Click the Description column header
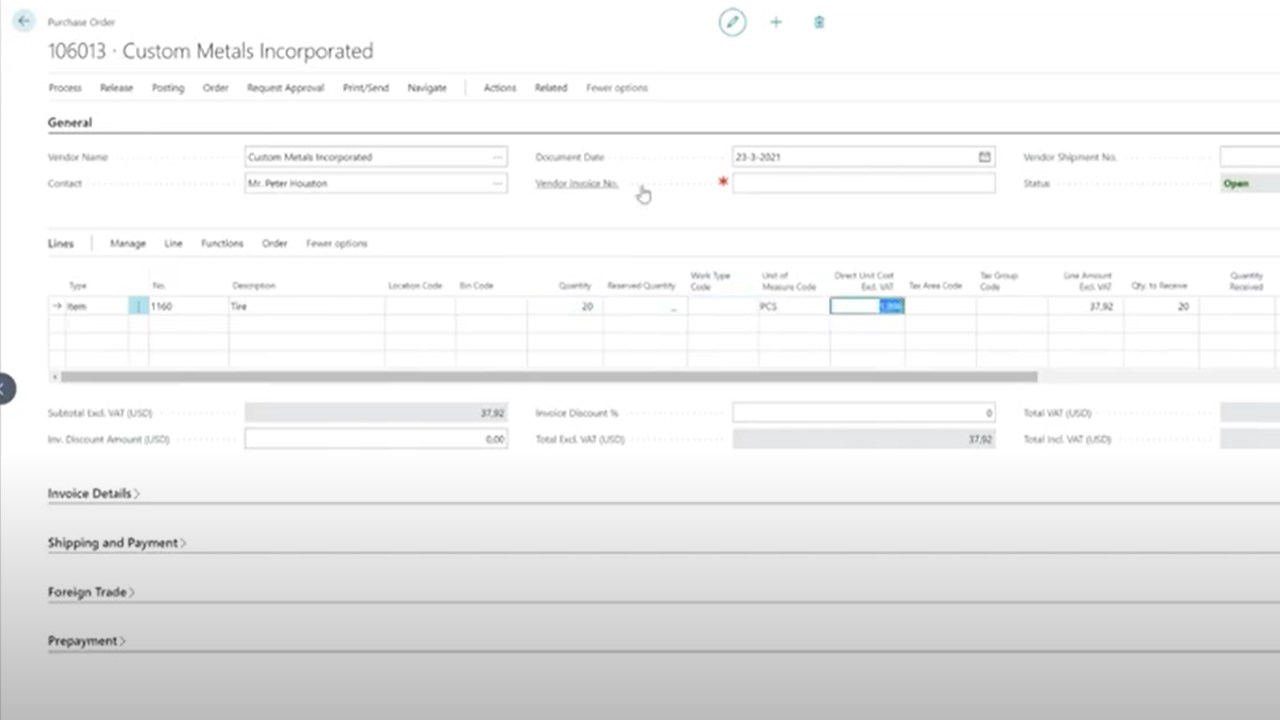1280x720 pixels. 254,286
